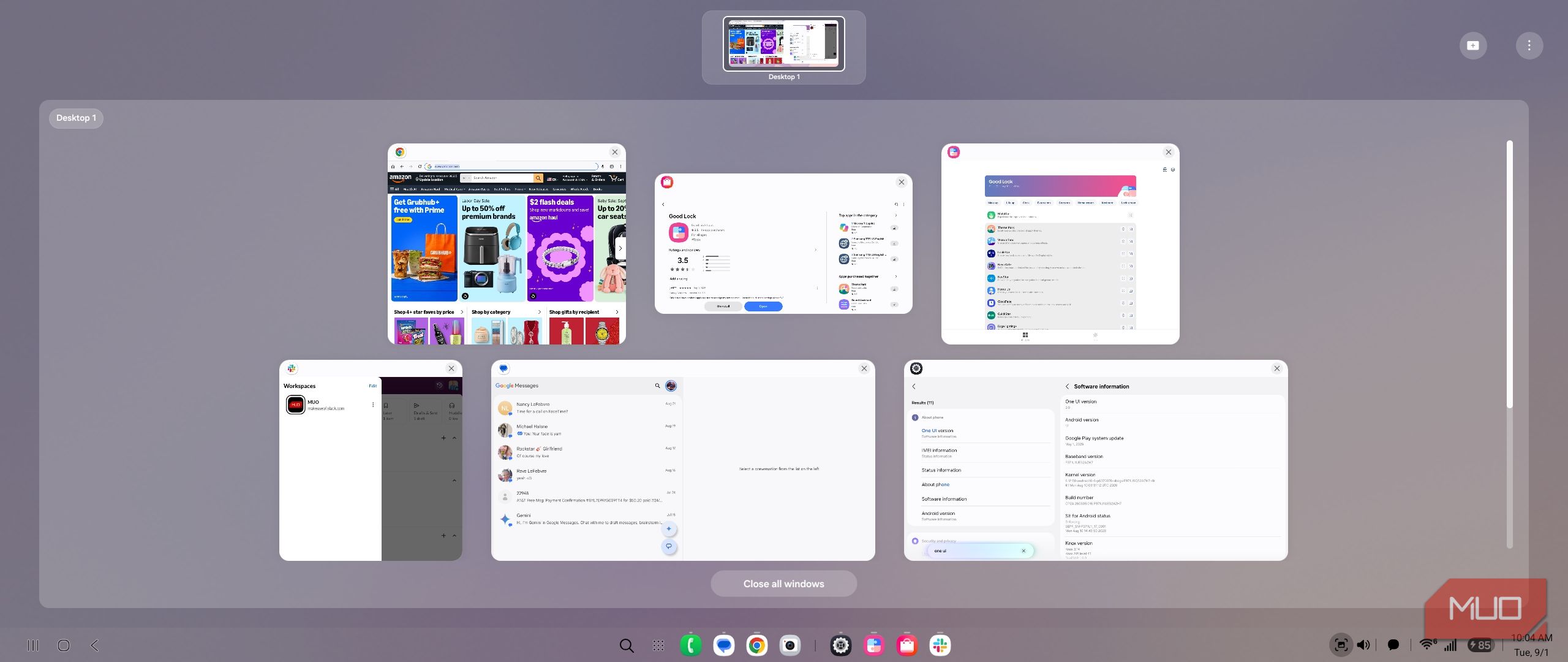
Task: Tap the back navigation arrow
Action: point(94,645)
